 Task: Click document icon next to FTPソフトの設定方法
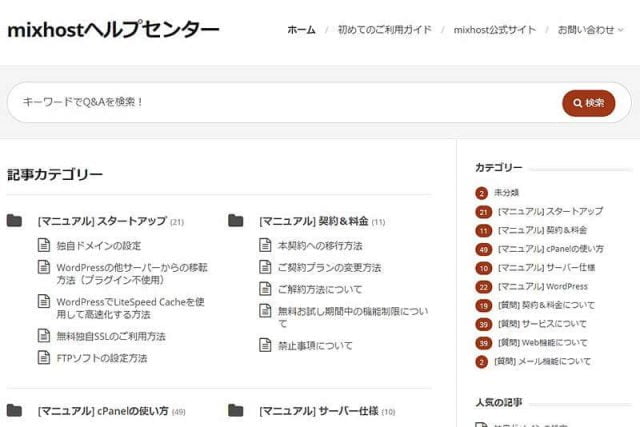44,357
